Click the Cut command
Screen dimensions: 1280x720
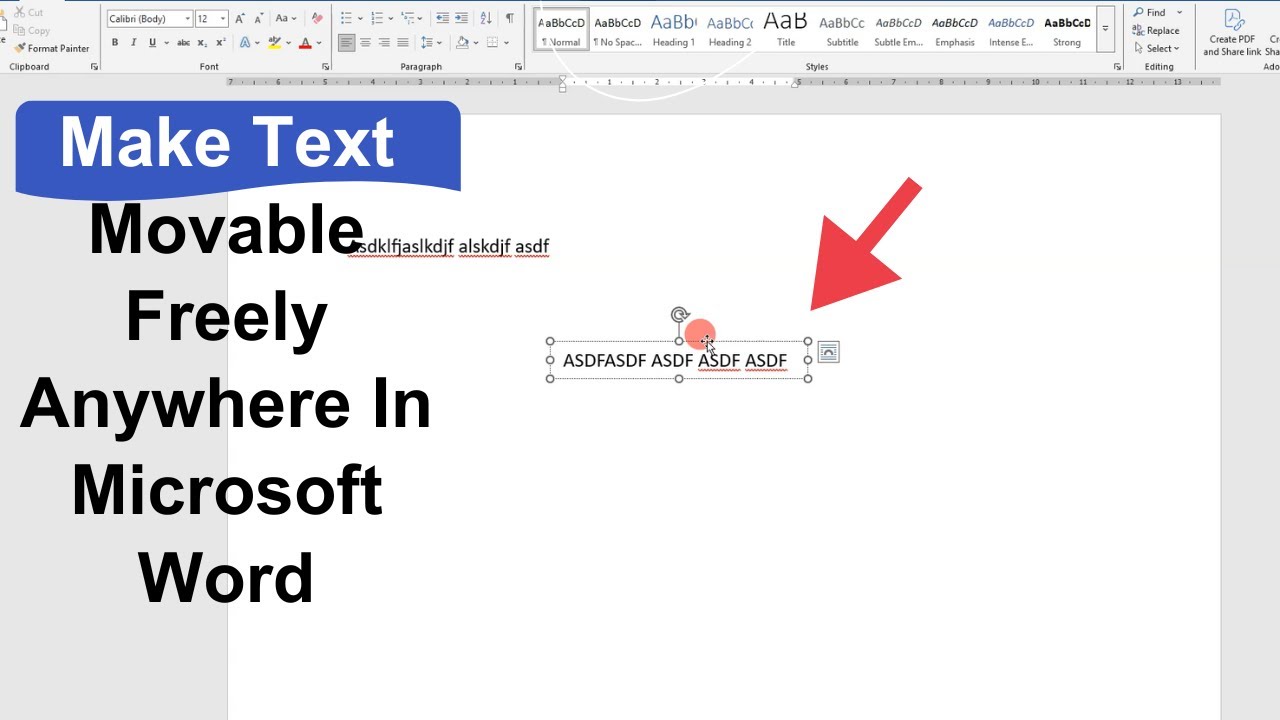[29, 12]
